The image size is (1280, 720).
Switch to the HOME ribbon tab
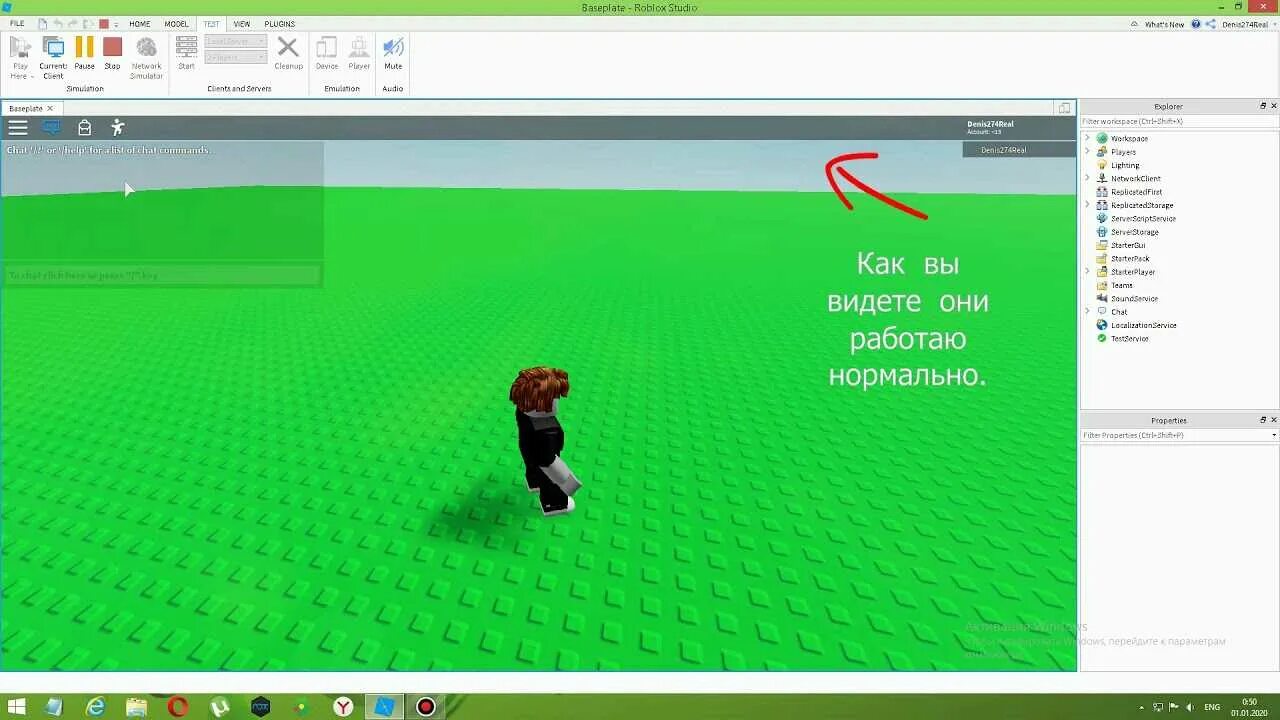coord(140,23)
